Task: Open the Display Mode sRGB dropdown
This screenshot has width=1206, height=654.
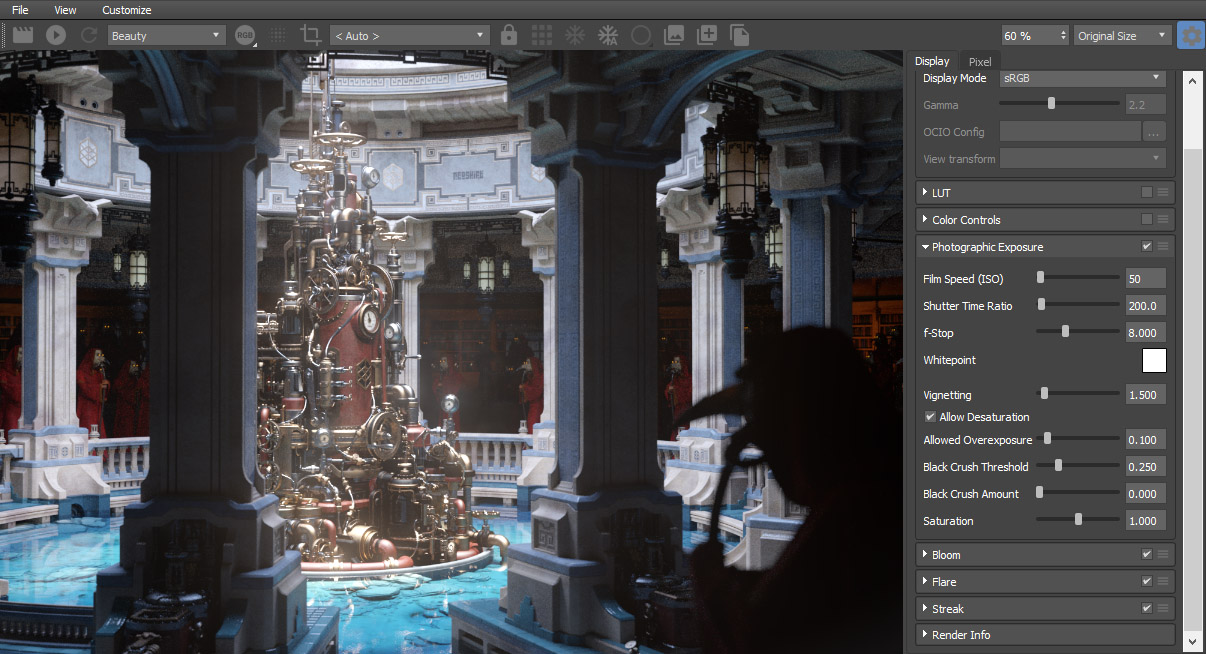Action: (x=1083, y=78)
